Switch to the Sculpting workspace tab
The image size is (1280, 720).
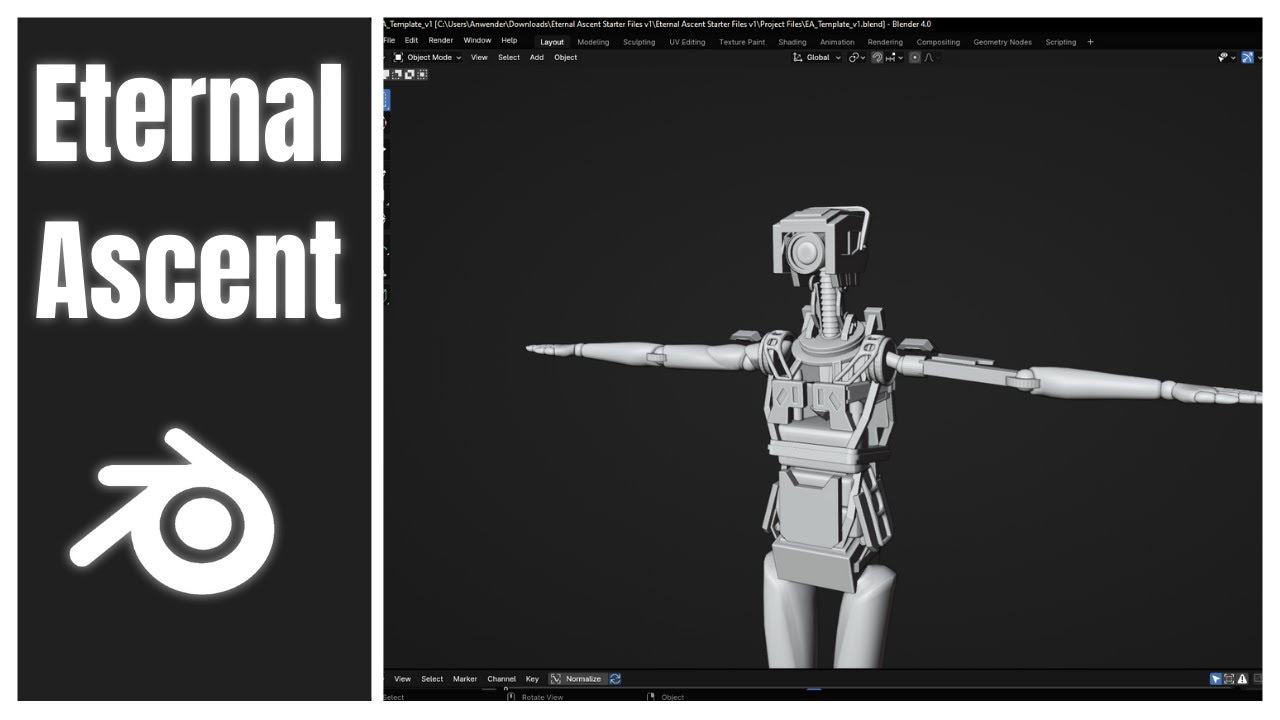[x=639, y=42]
